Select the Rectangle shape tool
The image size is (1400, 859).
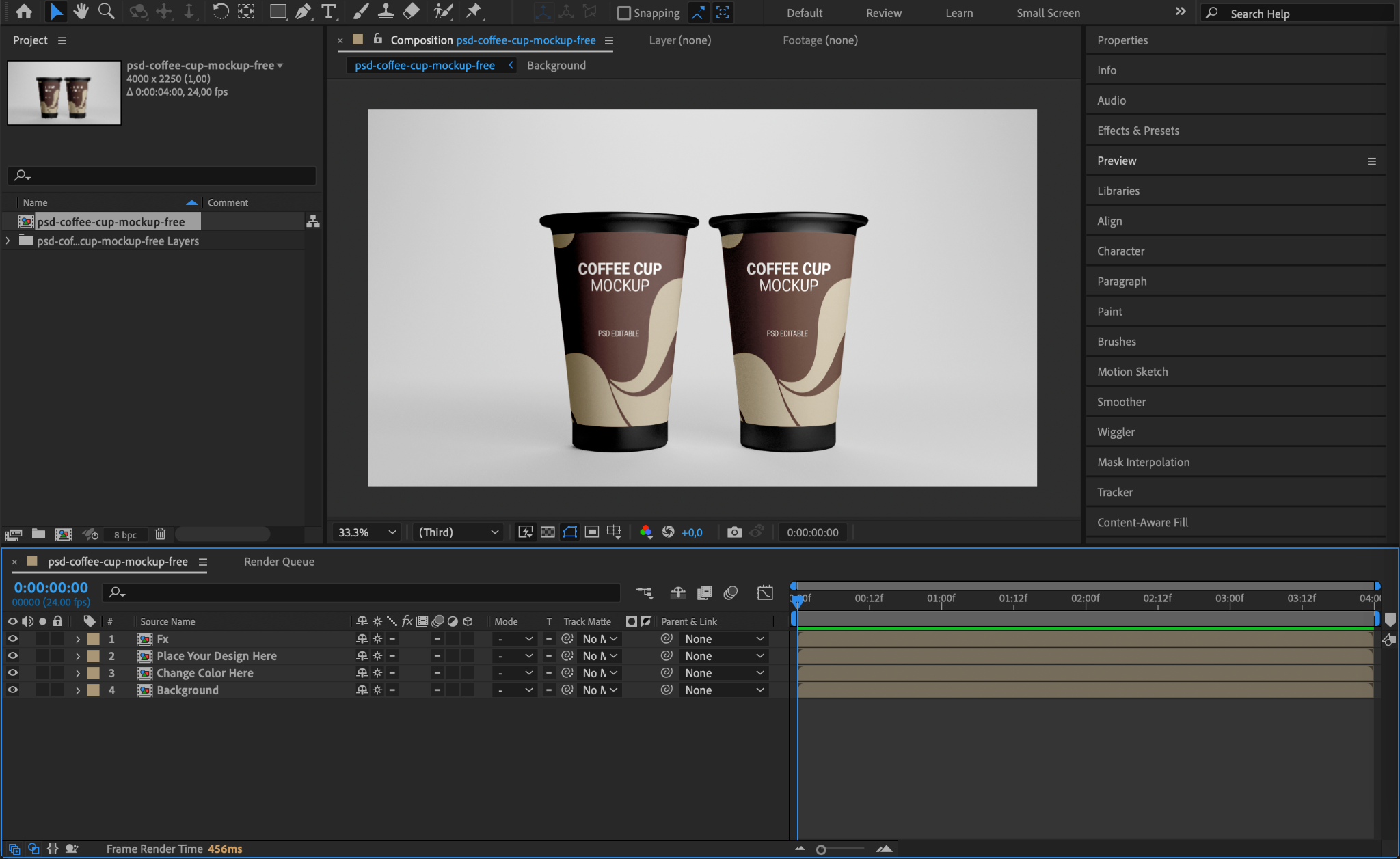[278, 11]
